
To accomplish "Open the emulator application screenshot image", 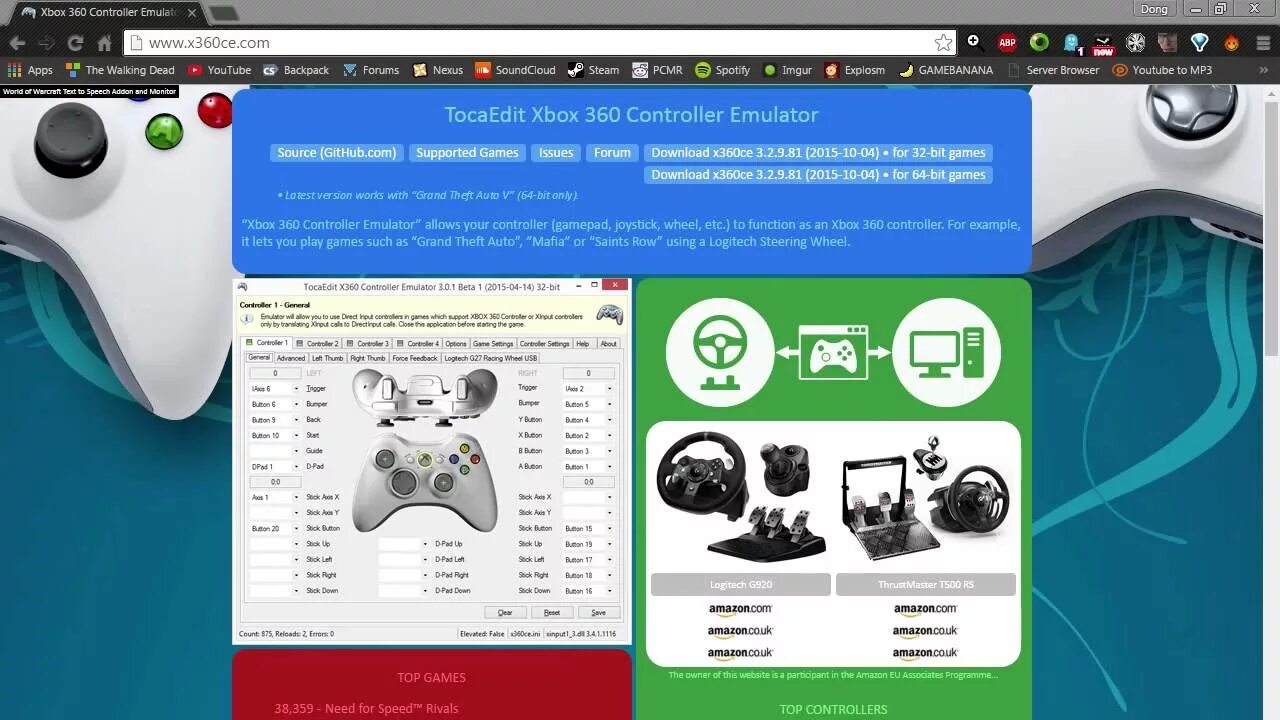I will tap(431, 460).
